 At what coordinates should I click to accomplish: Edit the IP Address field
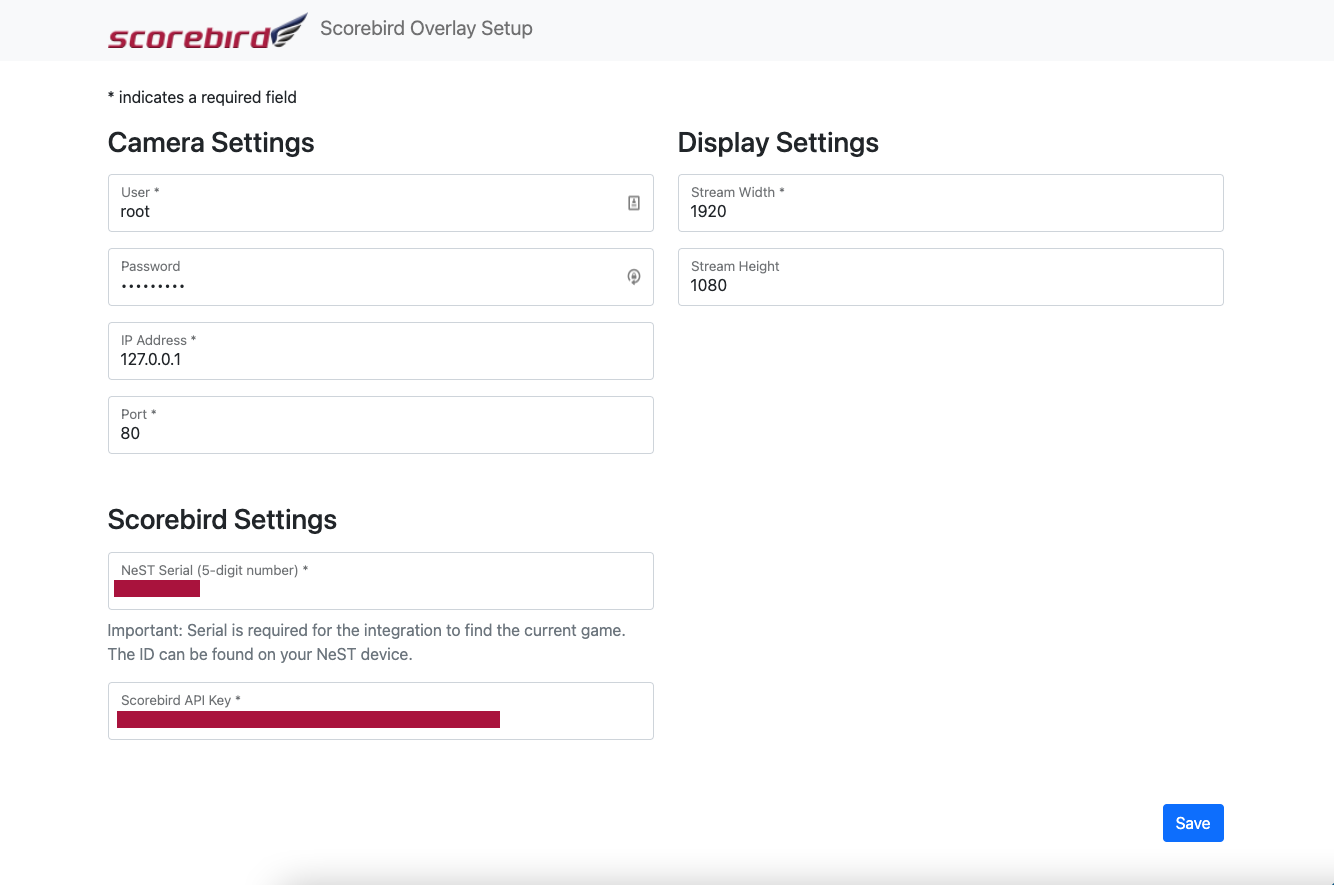pyautogui.click(x=381, y=351)
